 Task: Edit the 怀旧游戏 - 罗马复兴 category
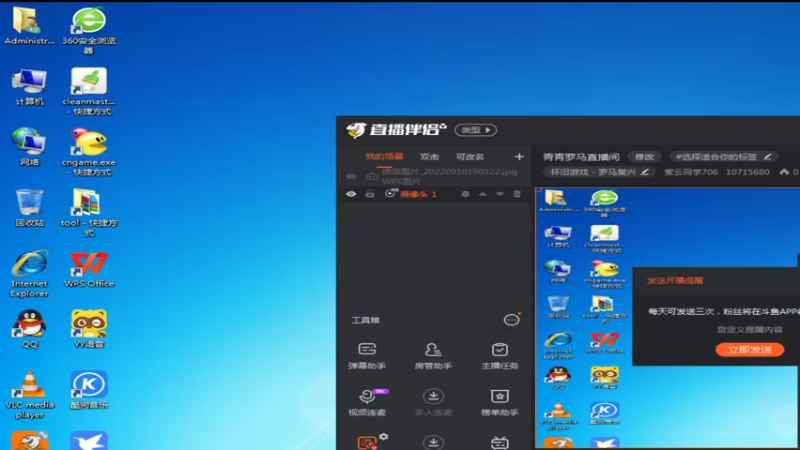(645, 172)
